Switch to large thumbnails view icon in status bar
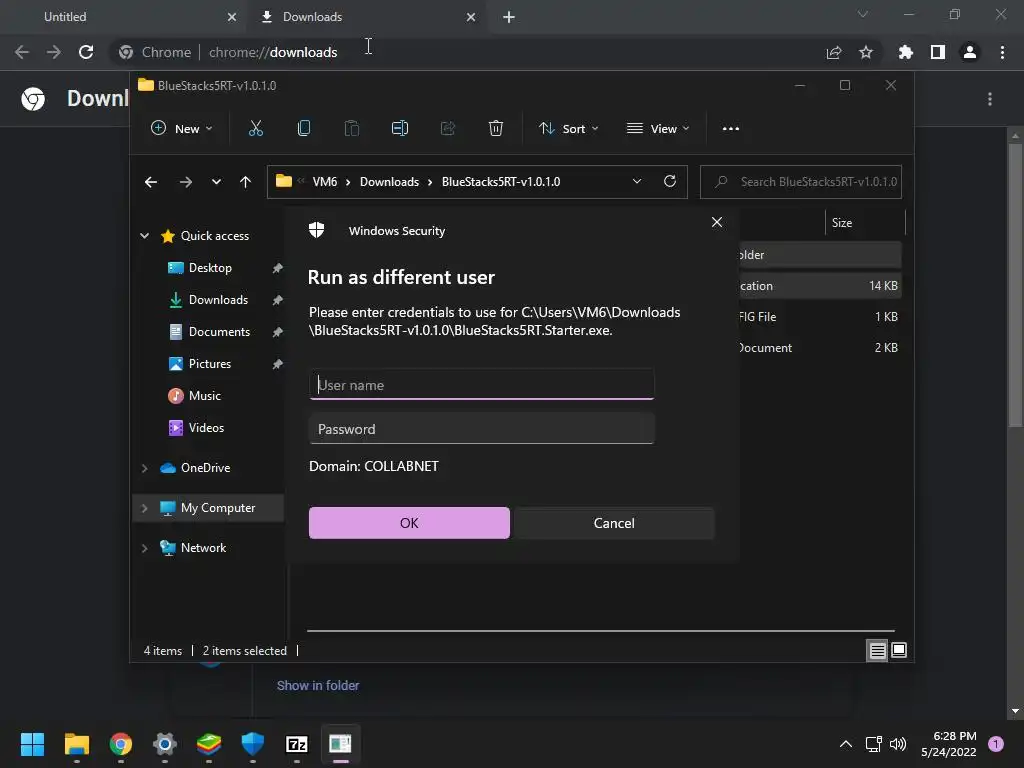1024x768 pixels. [899, 650]
